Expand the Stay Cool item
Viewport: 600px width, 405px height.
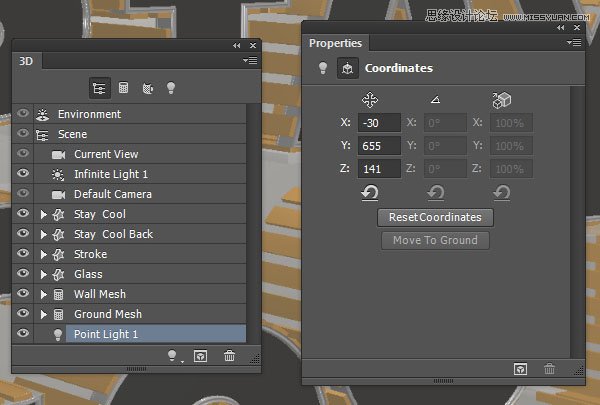click(44, 214)
